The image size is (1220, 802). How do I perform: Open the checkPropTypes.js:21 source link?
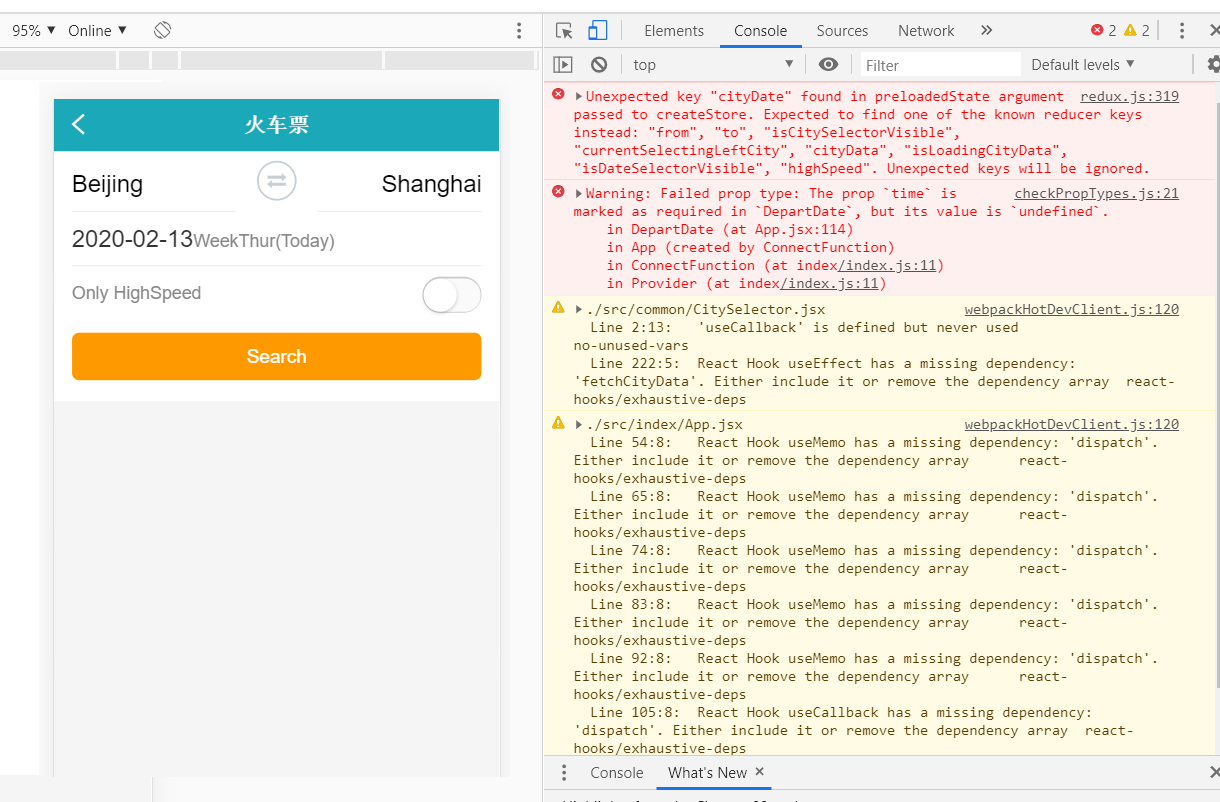1097,193
